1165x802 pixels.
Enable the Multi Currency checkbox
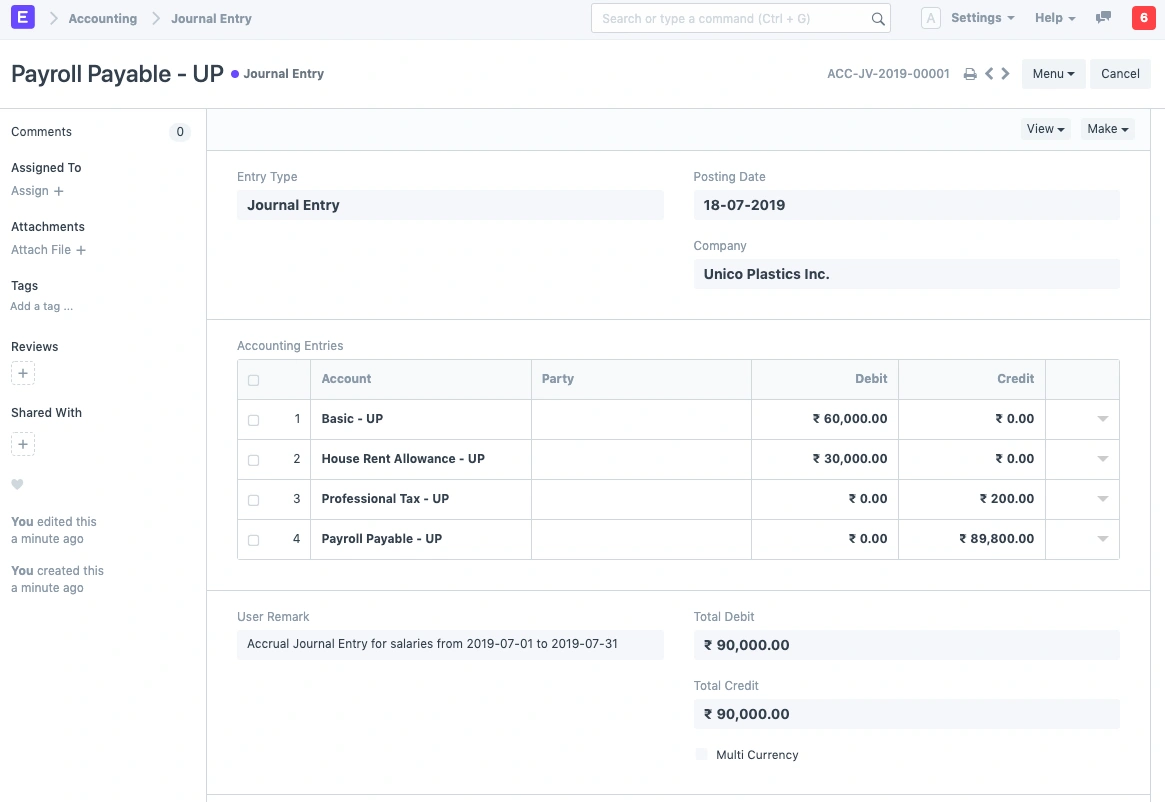pyautogui.click(x=701, y=754)
